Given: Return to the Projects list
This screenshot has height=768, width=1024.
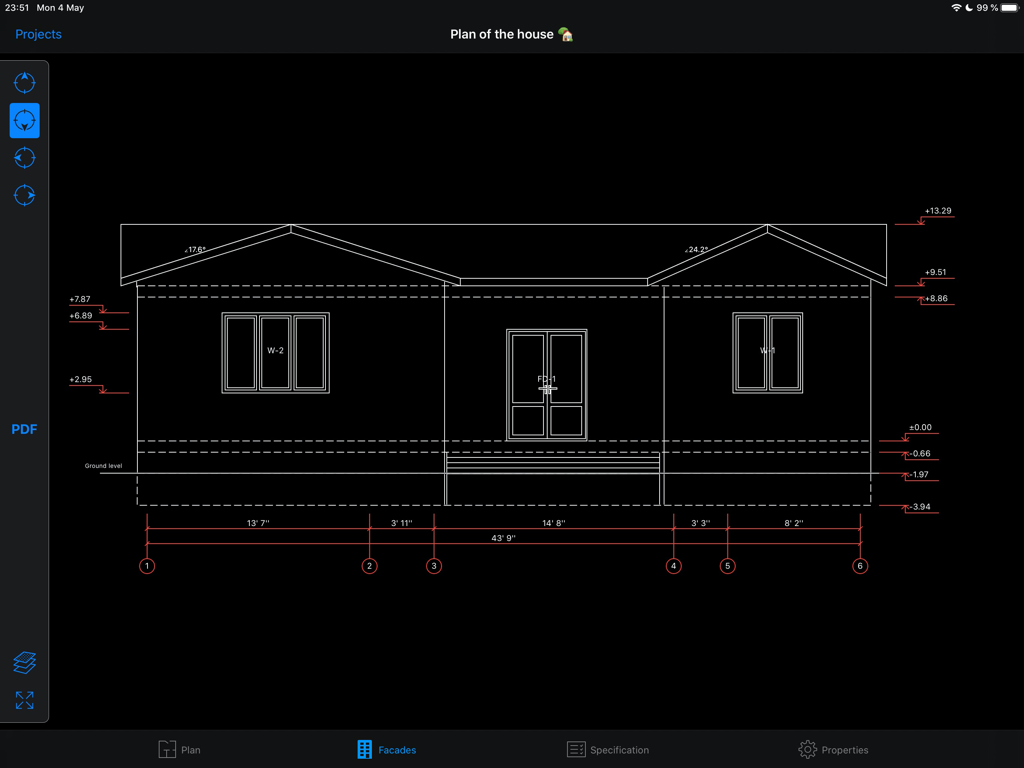Looking at the screenshot, I should [x=37, y=34].
